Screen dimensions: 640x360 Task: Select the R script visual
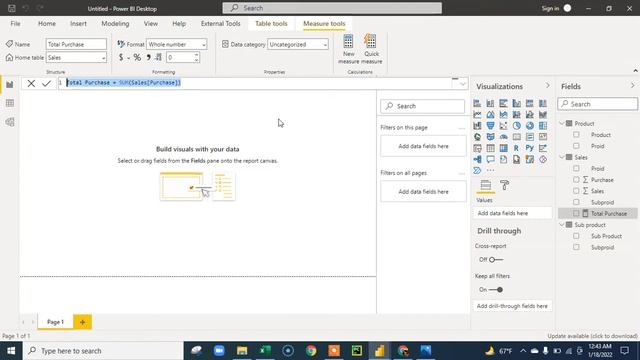point(516,148)
